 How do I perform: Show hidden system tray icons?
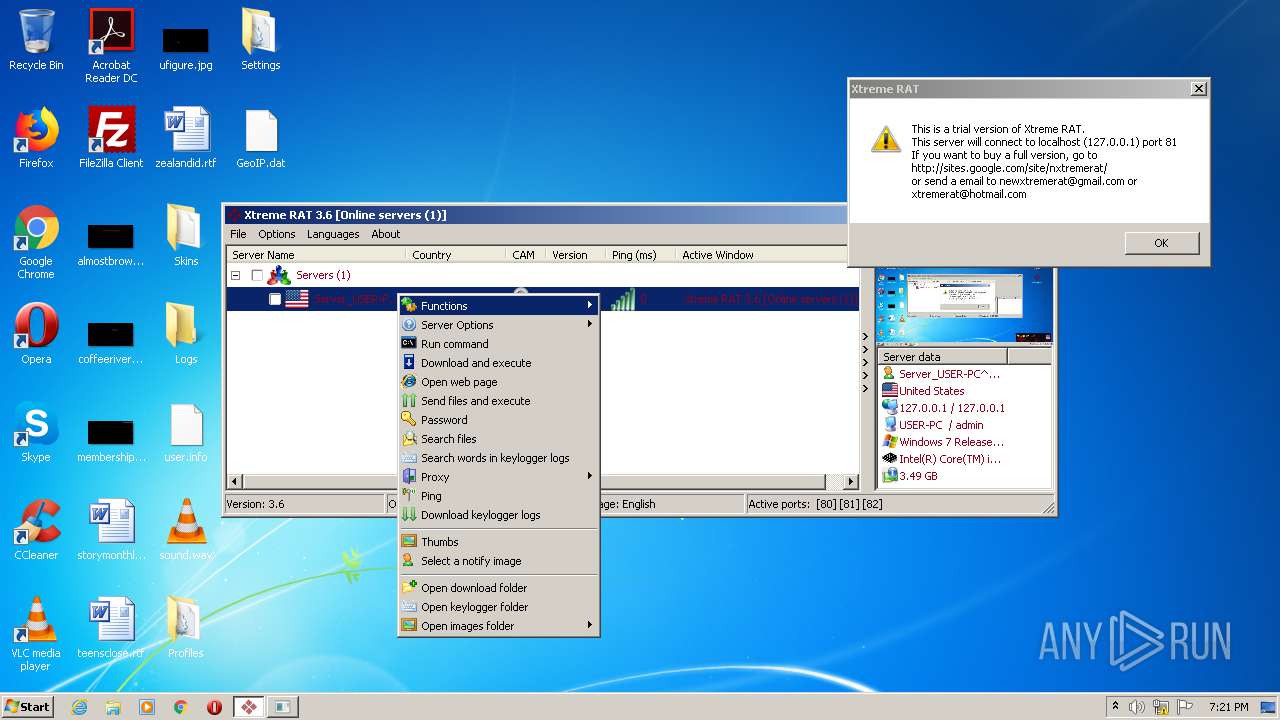click(1115, 707)
